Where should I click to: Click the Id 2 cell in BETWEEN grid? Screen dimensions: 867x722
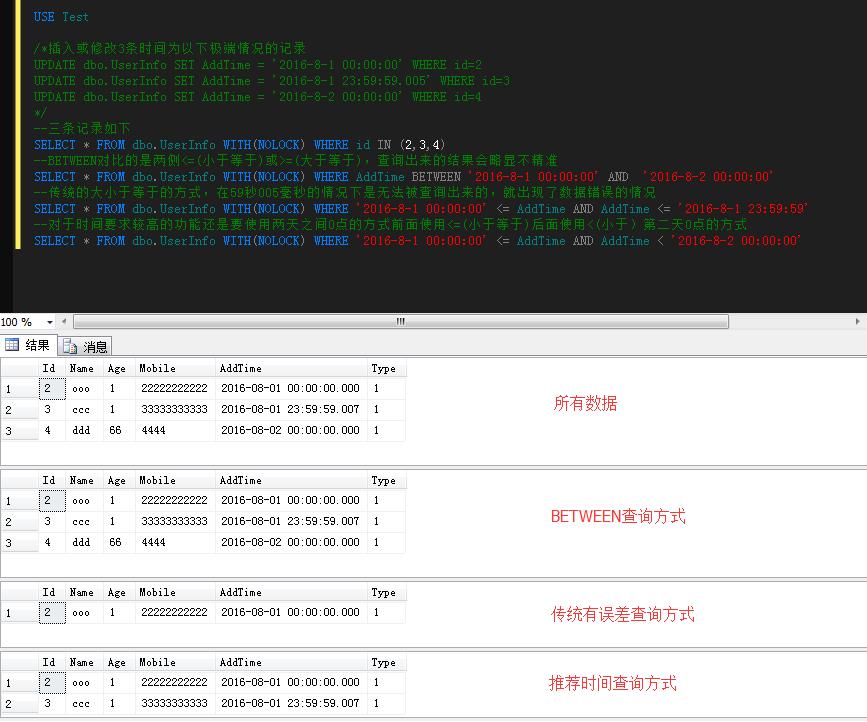pos(52,500)
